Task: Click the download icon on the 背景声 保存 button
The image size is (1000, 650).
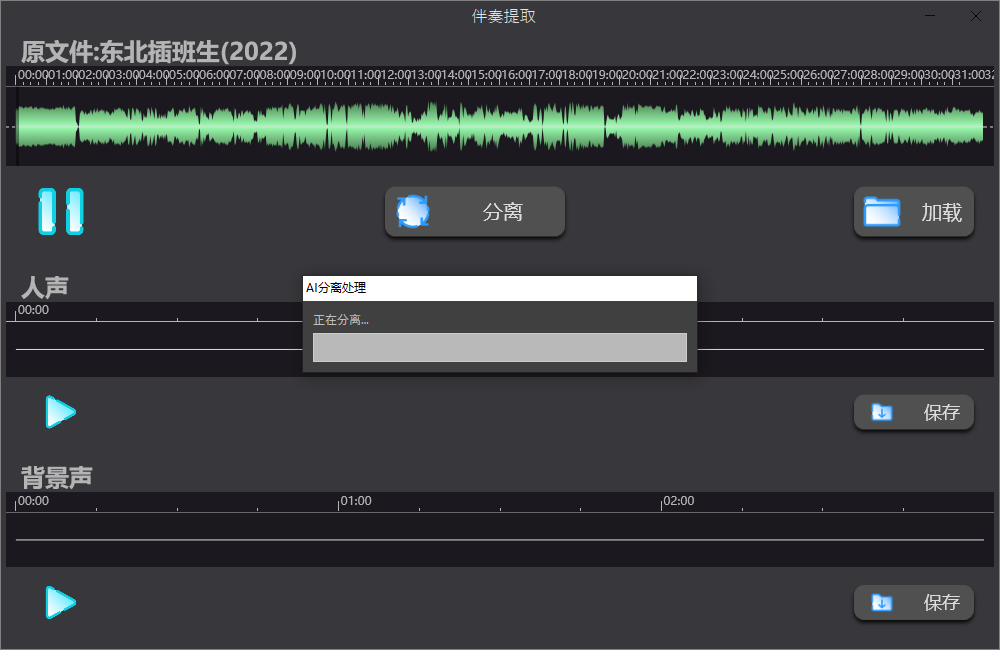Action: coord(881,602)
